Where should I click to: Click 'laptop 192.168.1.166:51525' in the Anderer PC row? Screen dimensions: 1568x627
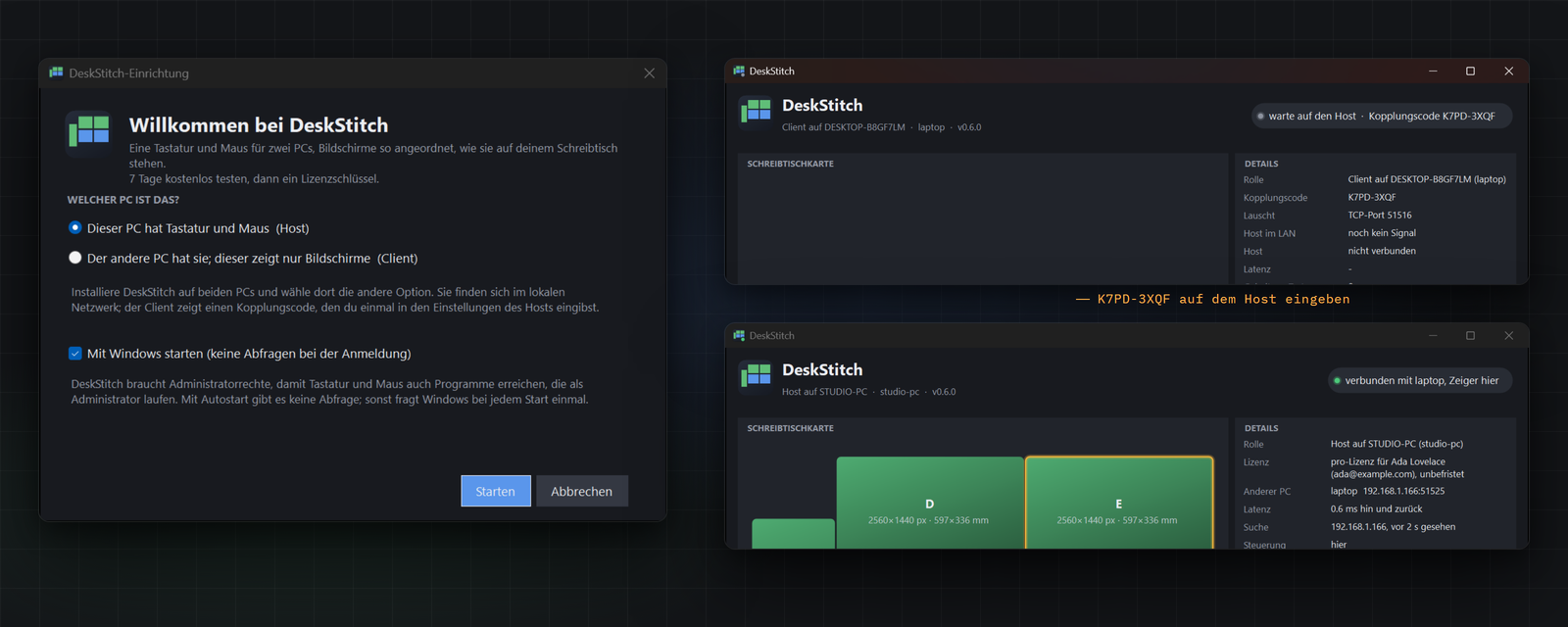(x=1388, y=491)
